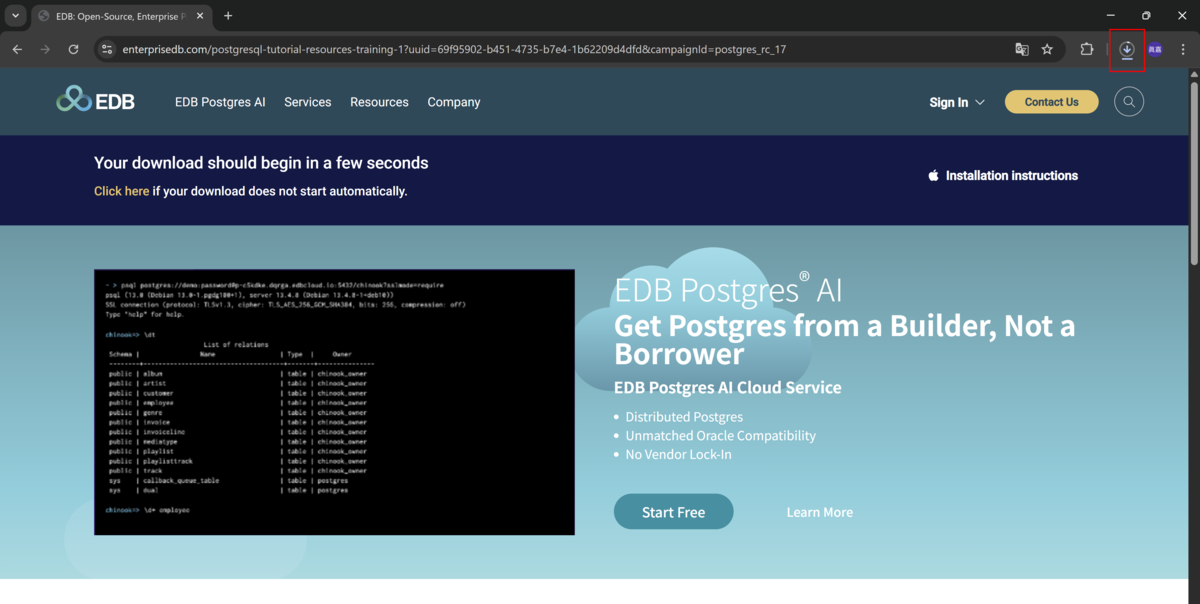Screen dimensions: 1200x604
Task: Open the browser extensions puzzle icon
Action: pos(1086,49)
